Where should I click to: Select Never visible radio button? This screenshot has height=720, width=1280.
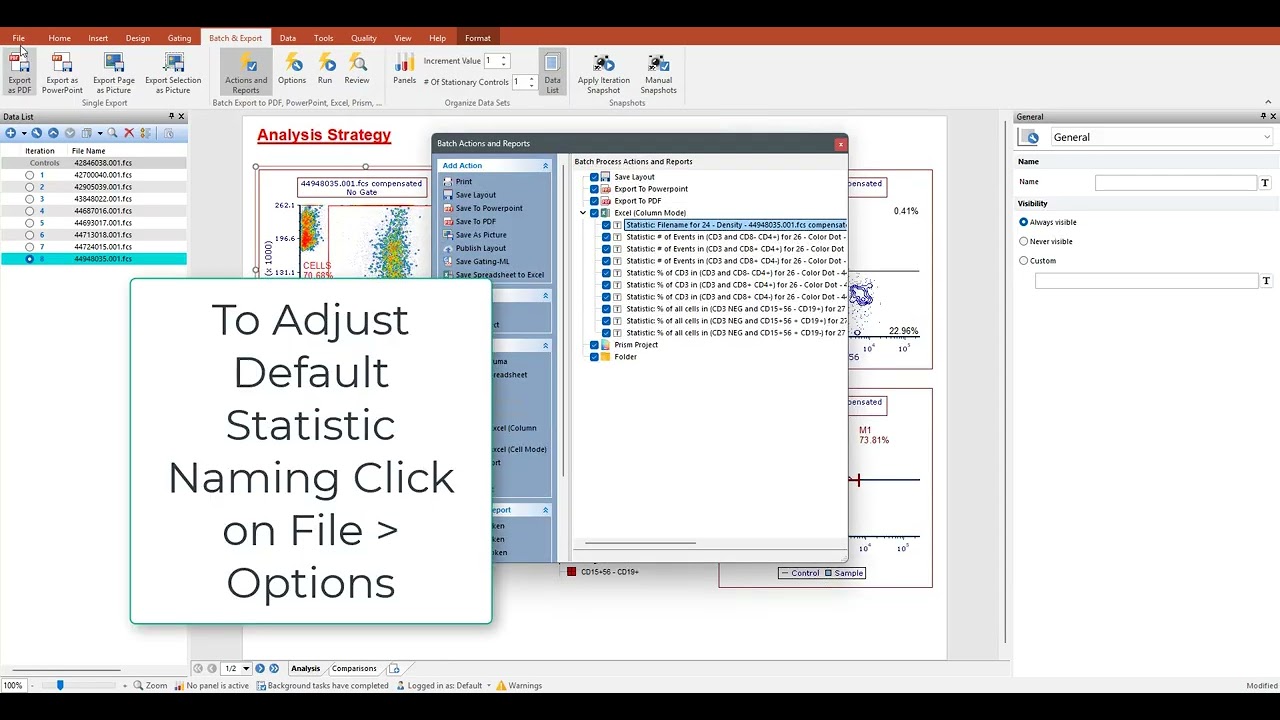point(1023,241)
